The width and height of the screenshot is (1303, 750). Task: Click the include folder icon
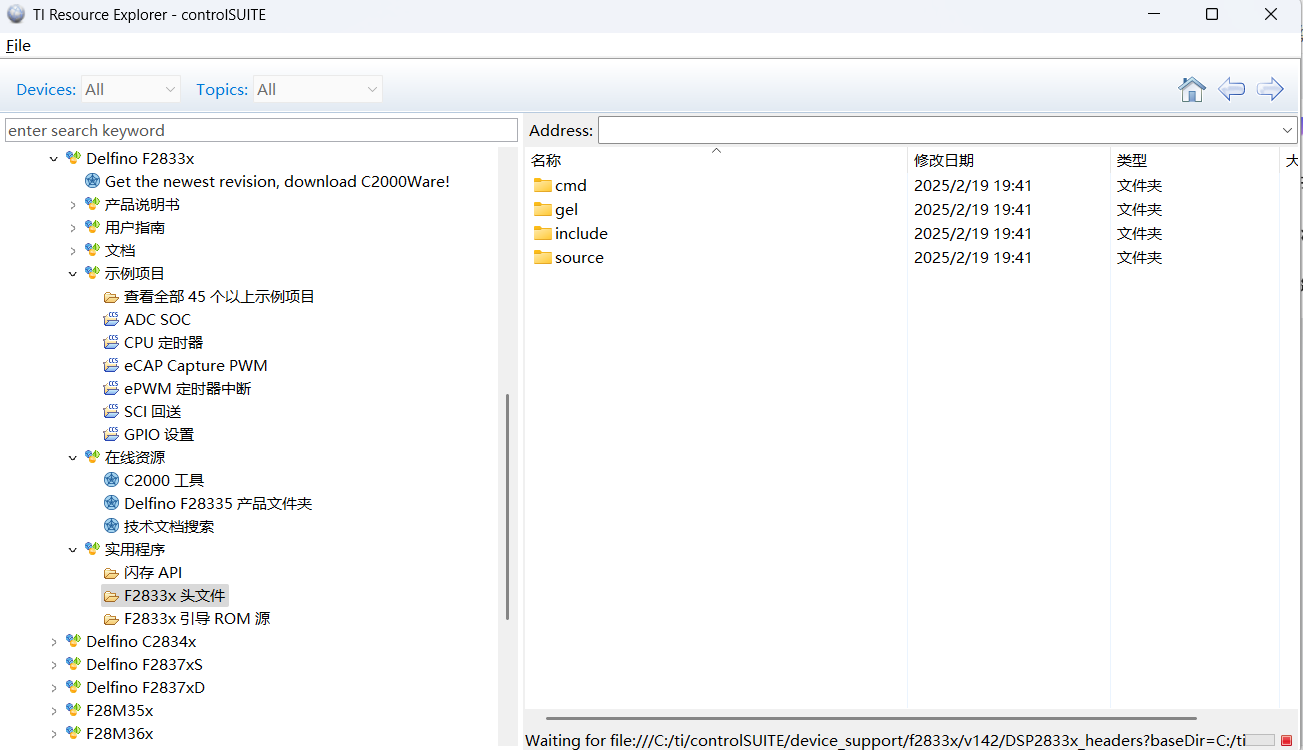coord(543,233)
